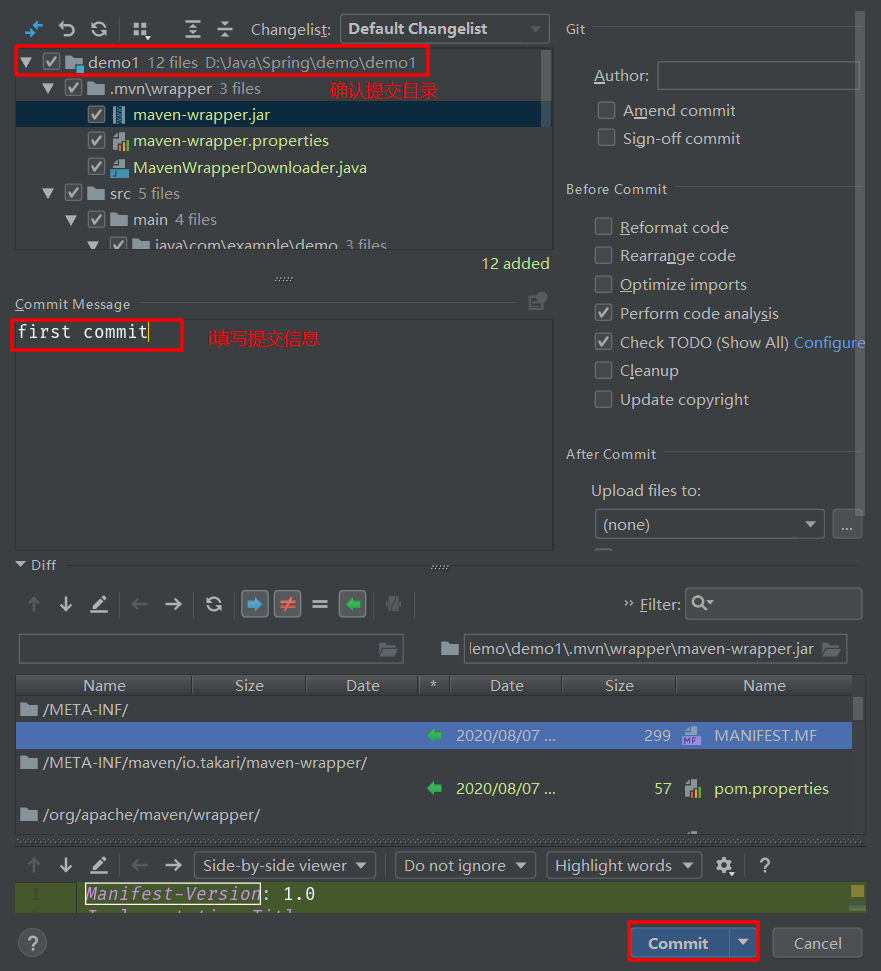Viewport: 881px width, 971px height.
Task: Click in the Author input field
Action: (x=758, y=76)
